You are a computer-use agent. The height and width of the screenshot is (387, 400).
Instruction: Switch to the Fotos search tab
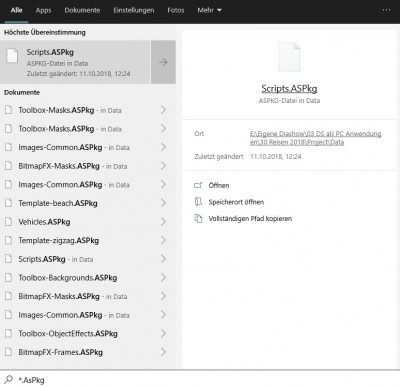[x=176, y=10]
